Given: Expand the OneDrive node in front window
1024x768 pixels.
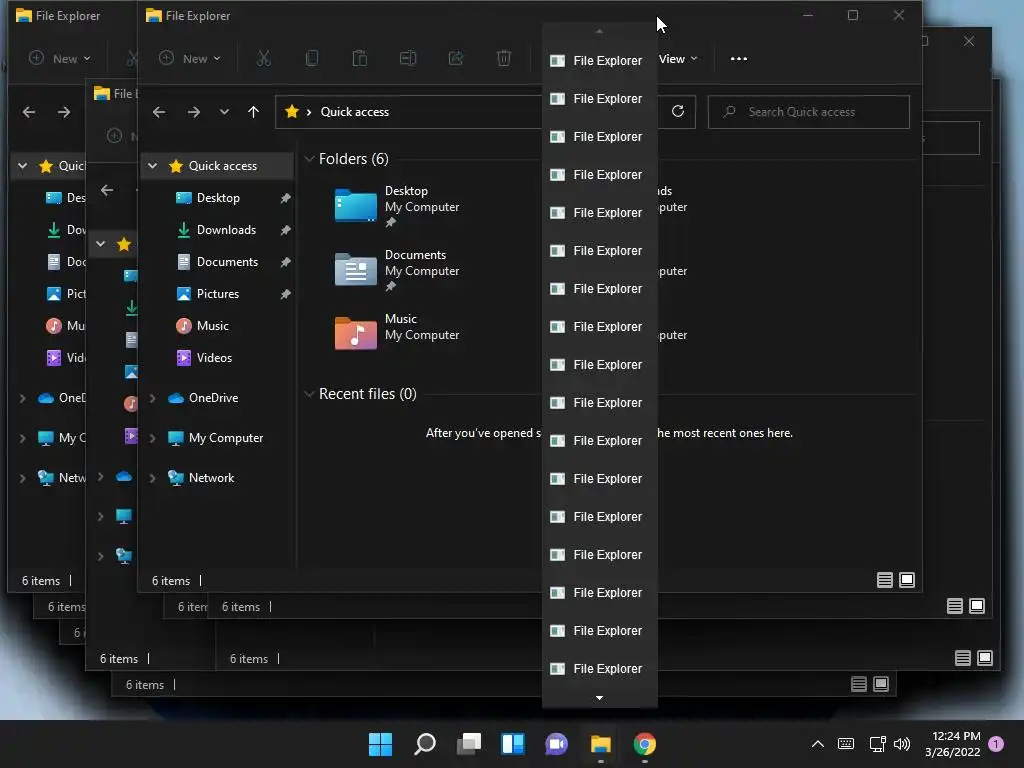Looking at the screenshot, I should [152, 398].
